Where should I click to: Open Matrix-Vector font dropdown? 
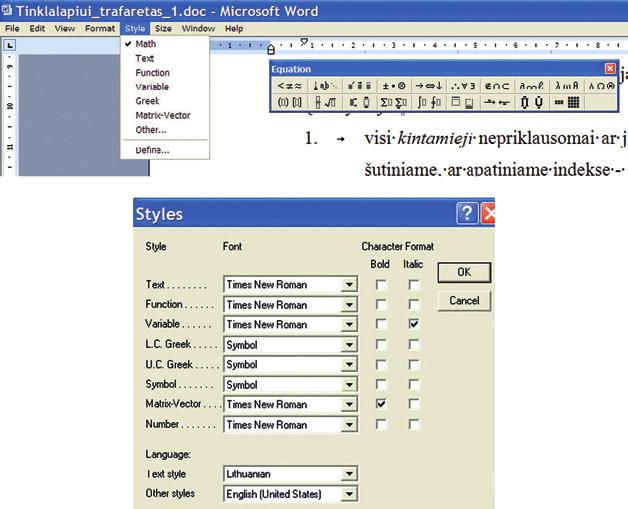[349, 404]
